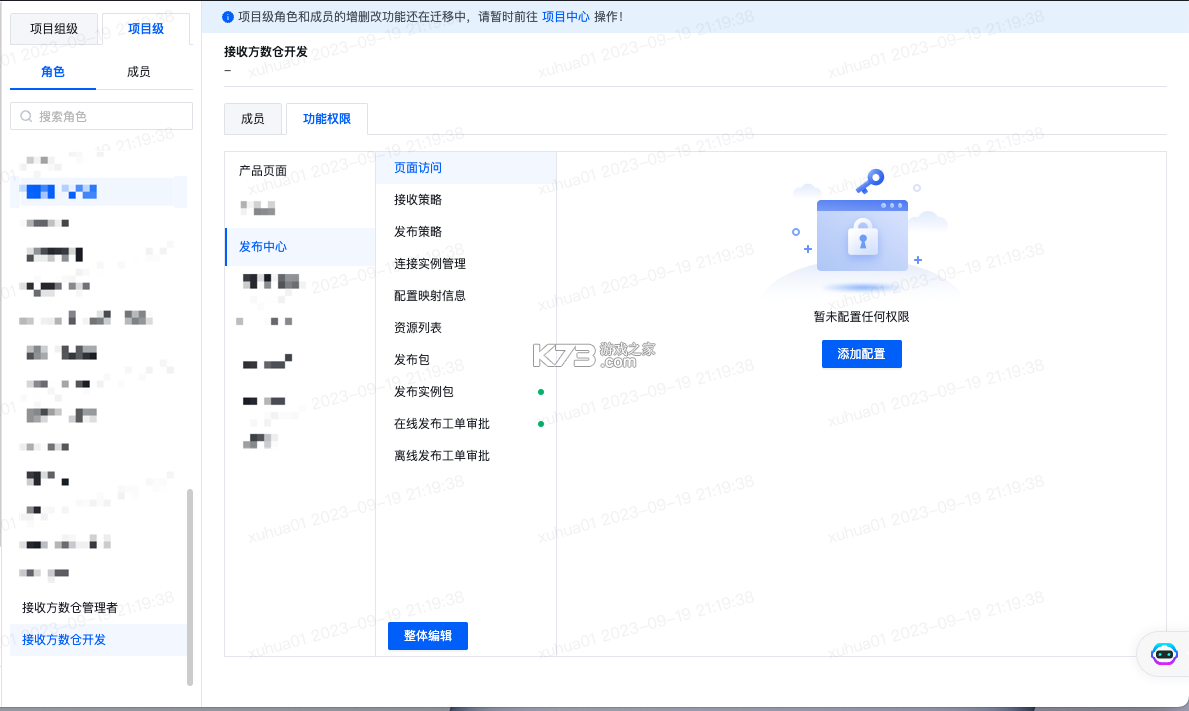The image size is (1189, 711).
Task: Switch to the 项目组级 tab
Action: [54, 29]
